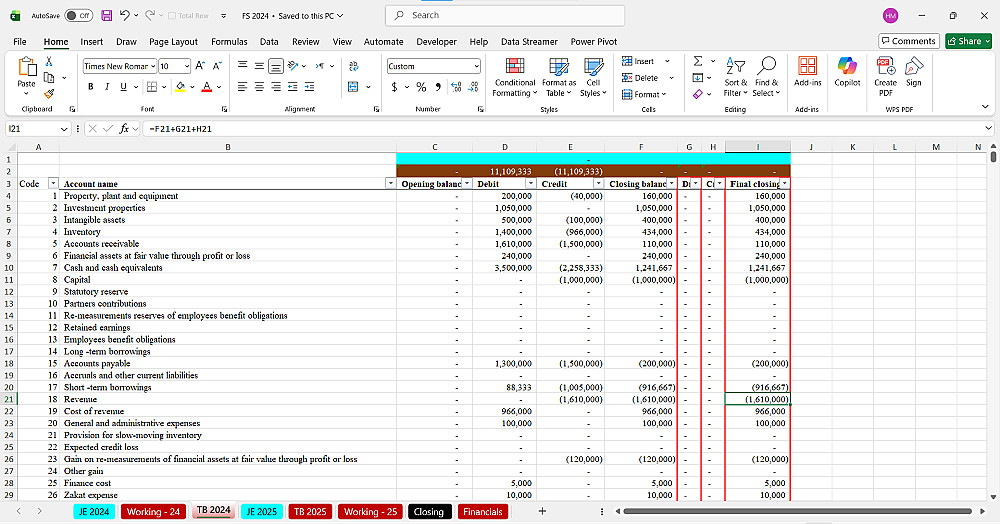Open the Power Pivot tab
Image resolution: width=1000 pixels, height=524 pixels.
tap(594, 41)
